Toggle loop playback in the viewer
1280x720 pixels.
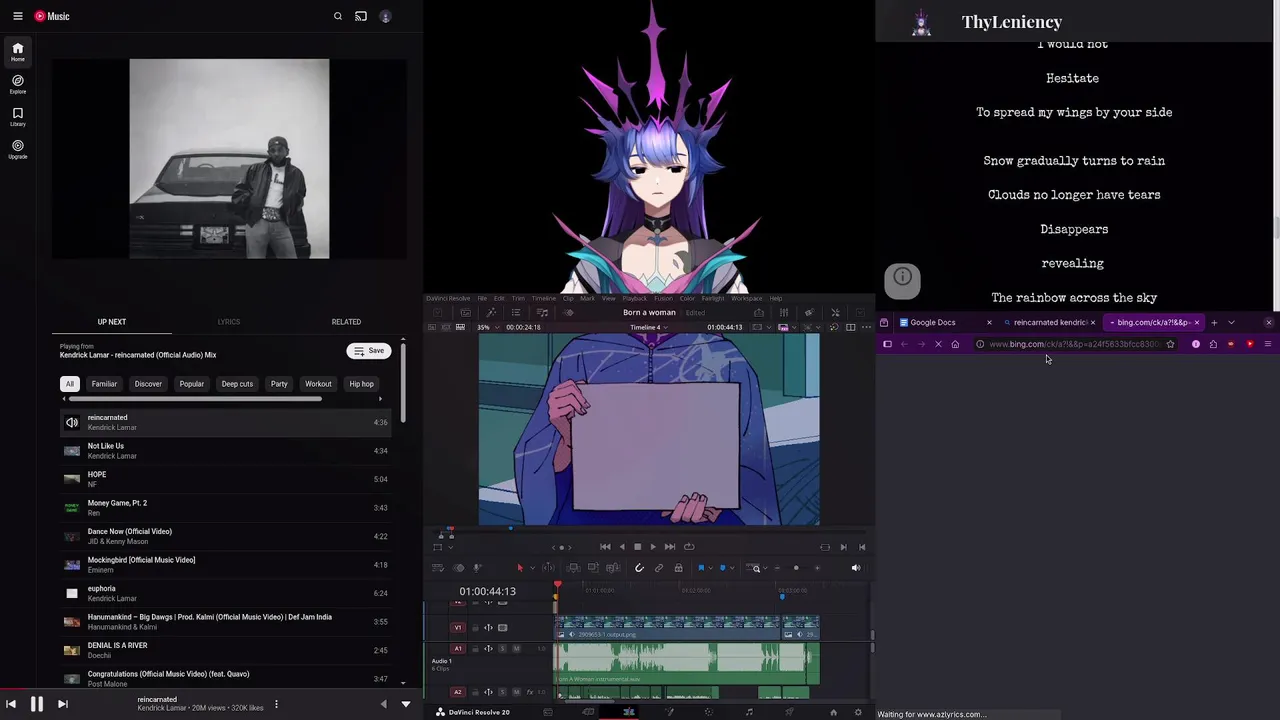pos(689,547)
